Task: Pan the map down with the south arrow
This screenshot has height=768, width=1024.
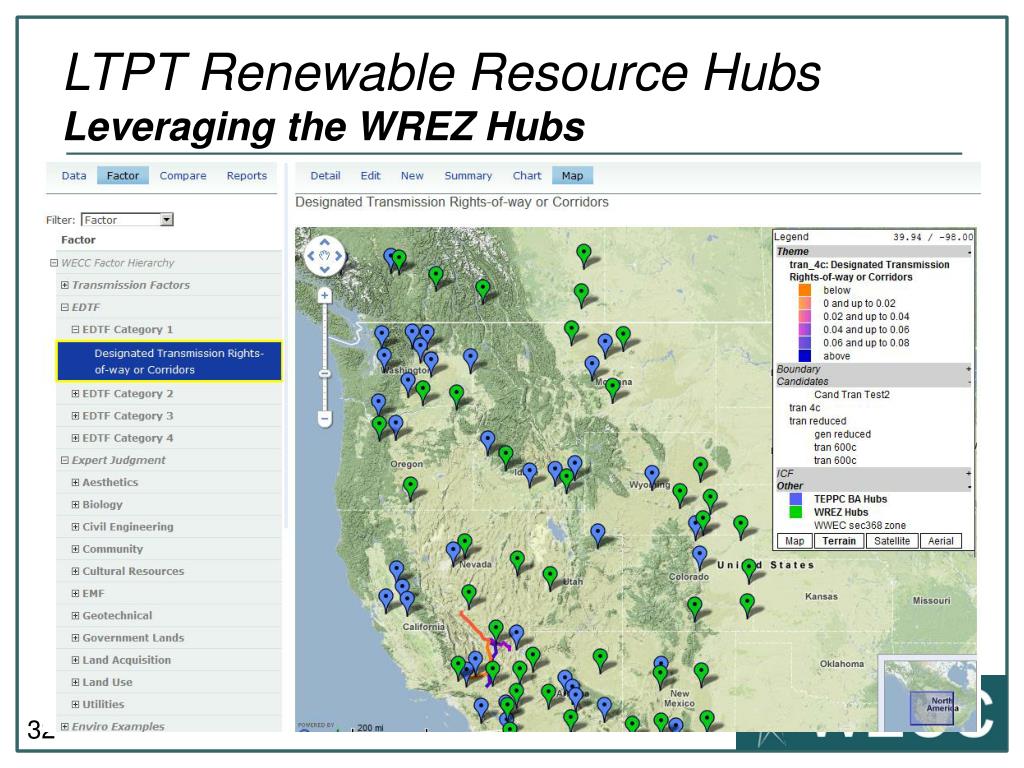Action: (325, 268)
